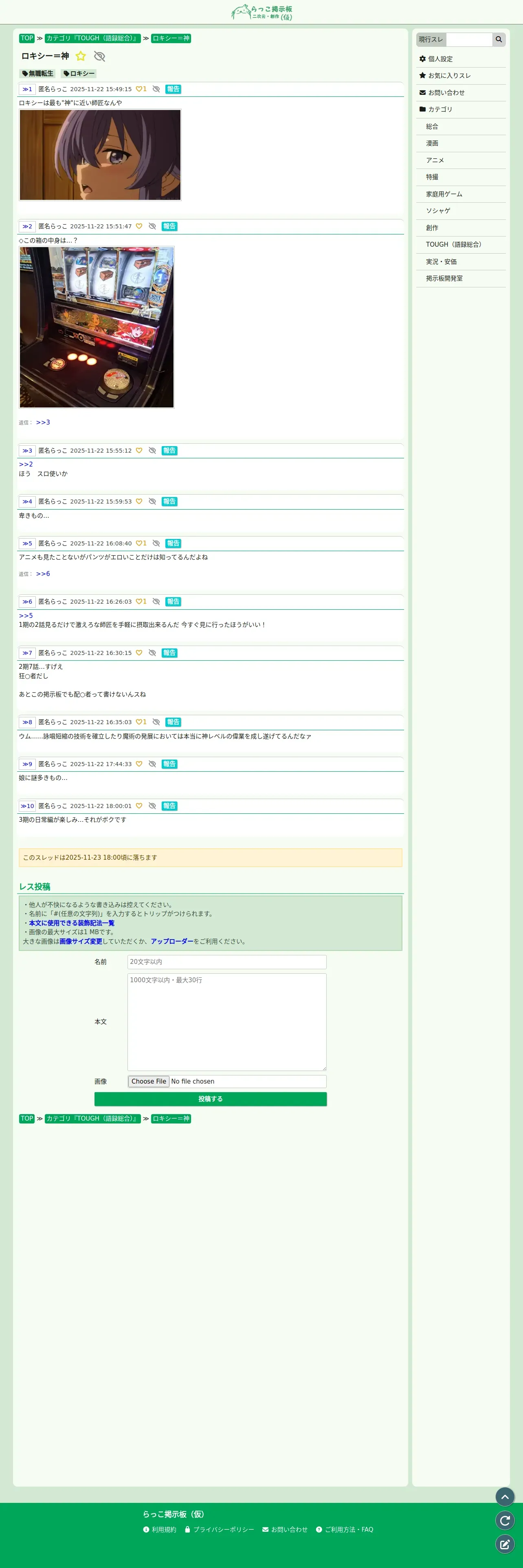
Task: Select the アニメ category
Action: click(x=461, y=160)
